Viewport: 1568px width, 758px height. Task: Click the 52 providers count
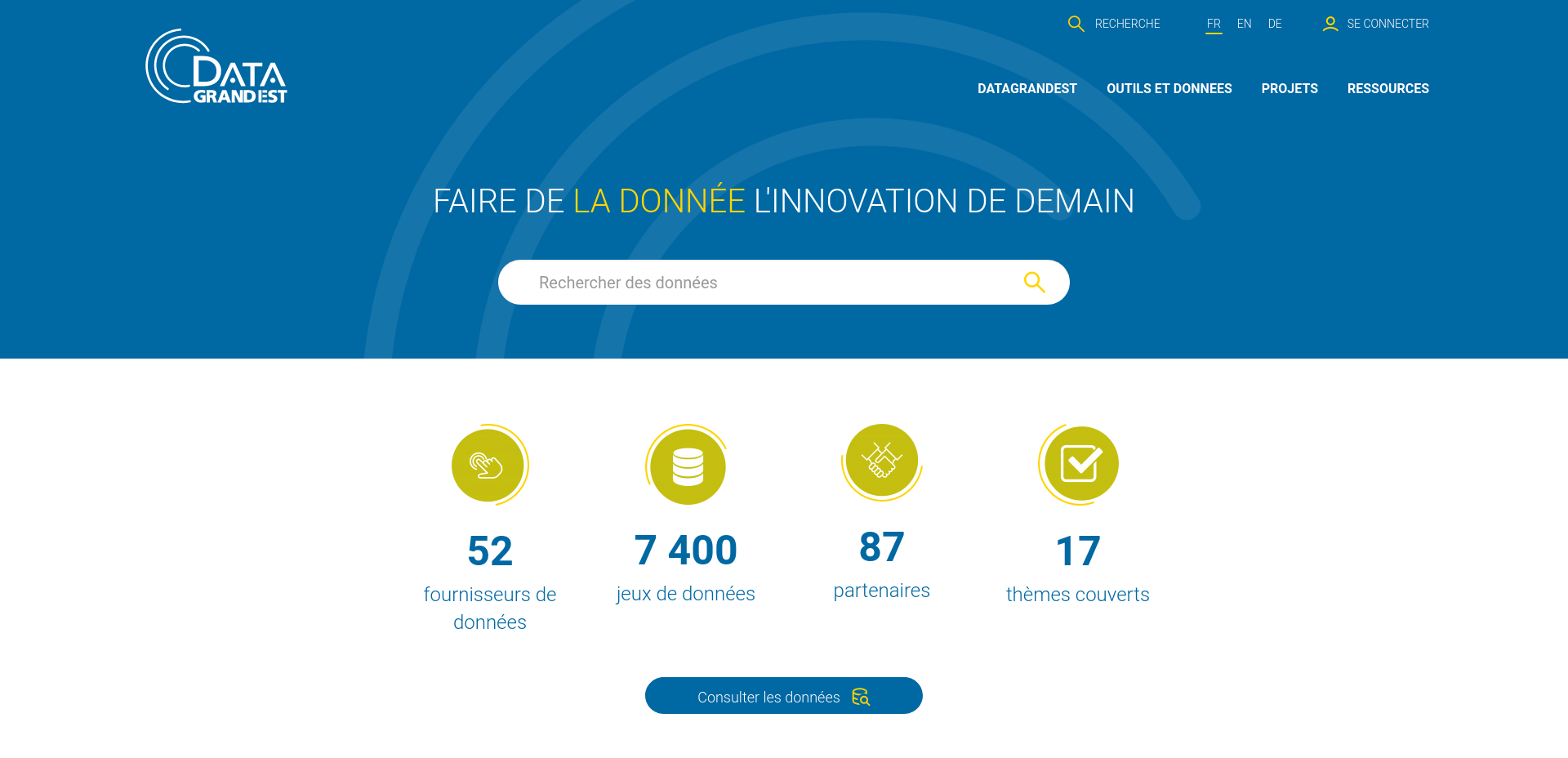490,551
